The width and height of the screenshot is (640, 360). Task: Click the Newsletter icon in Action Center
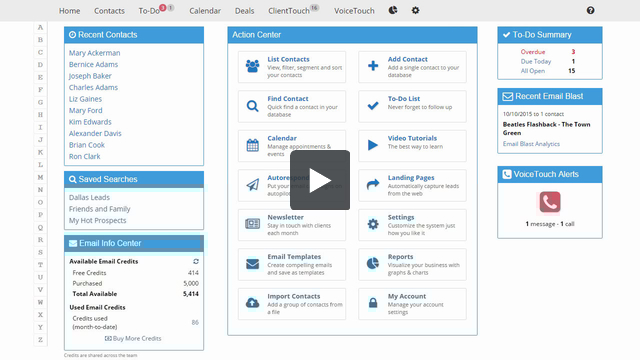[252, 224]
